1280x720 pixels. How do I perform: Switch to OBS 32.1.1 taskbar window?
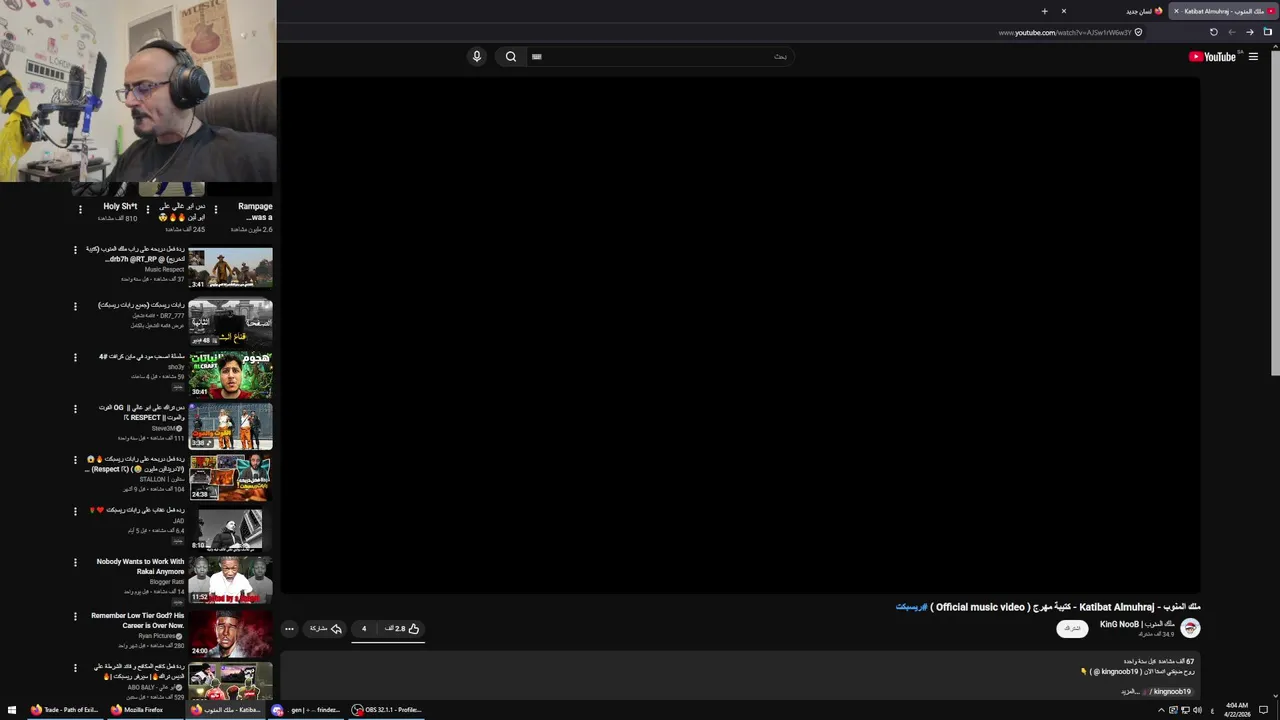click(388, 710)
